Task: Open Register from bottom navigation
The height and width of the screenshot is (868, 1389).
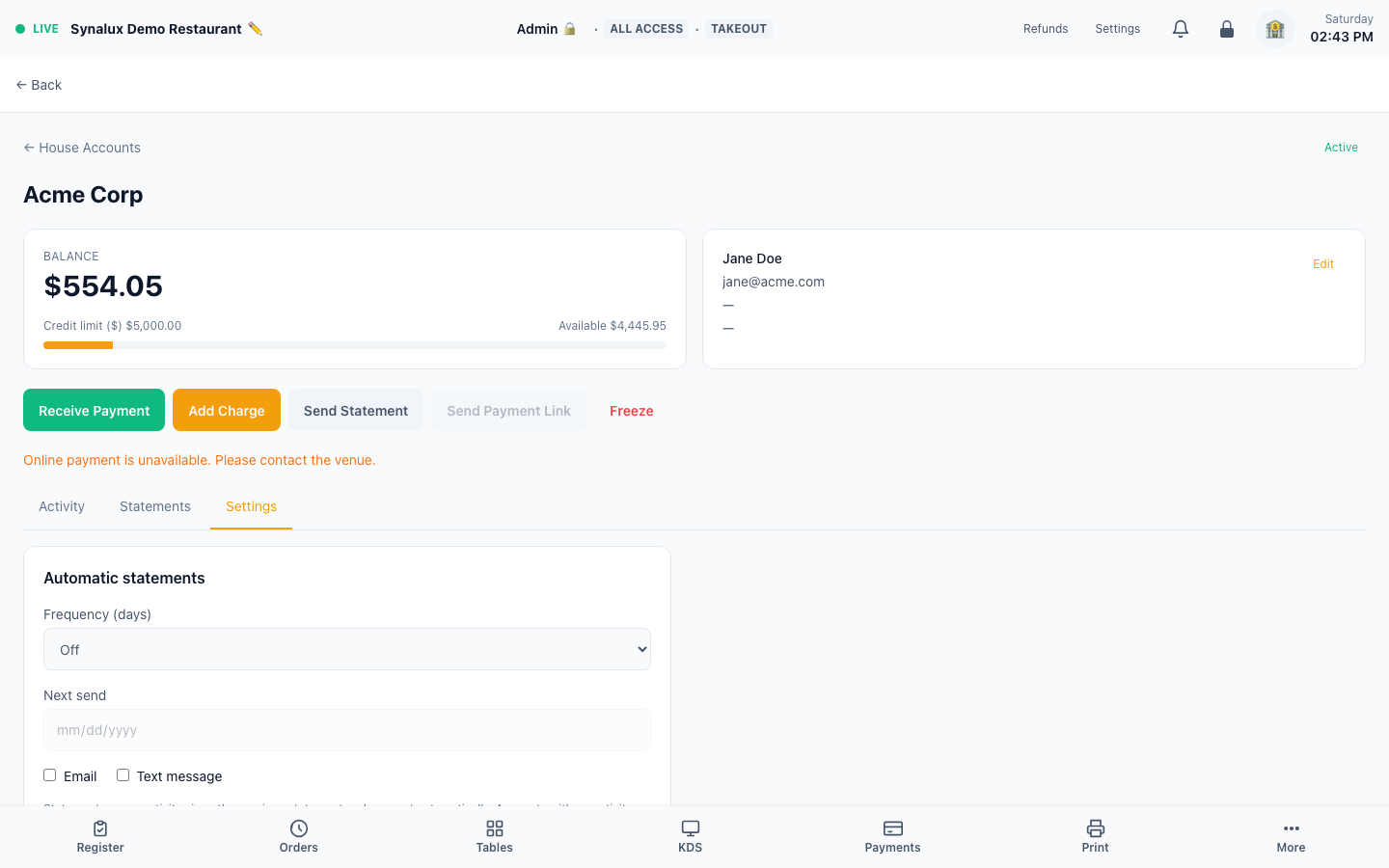Action: pos(100,837)
